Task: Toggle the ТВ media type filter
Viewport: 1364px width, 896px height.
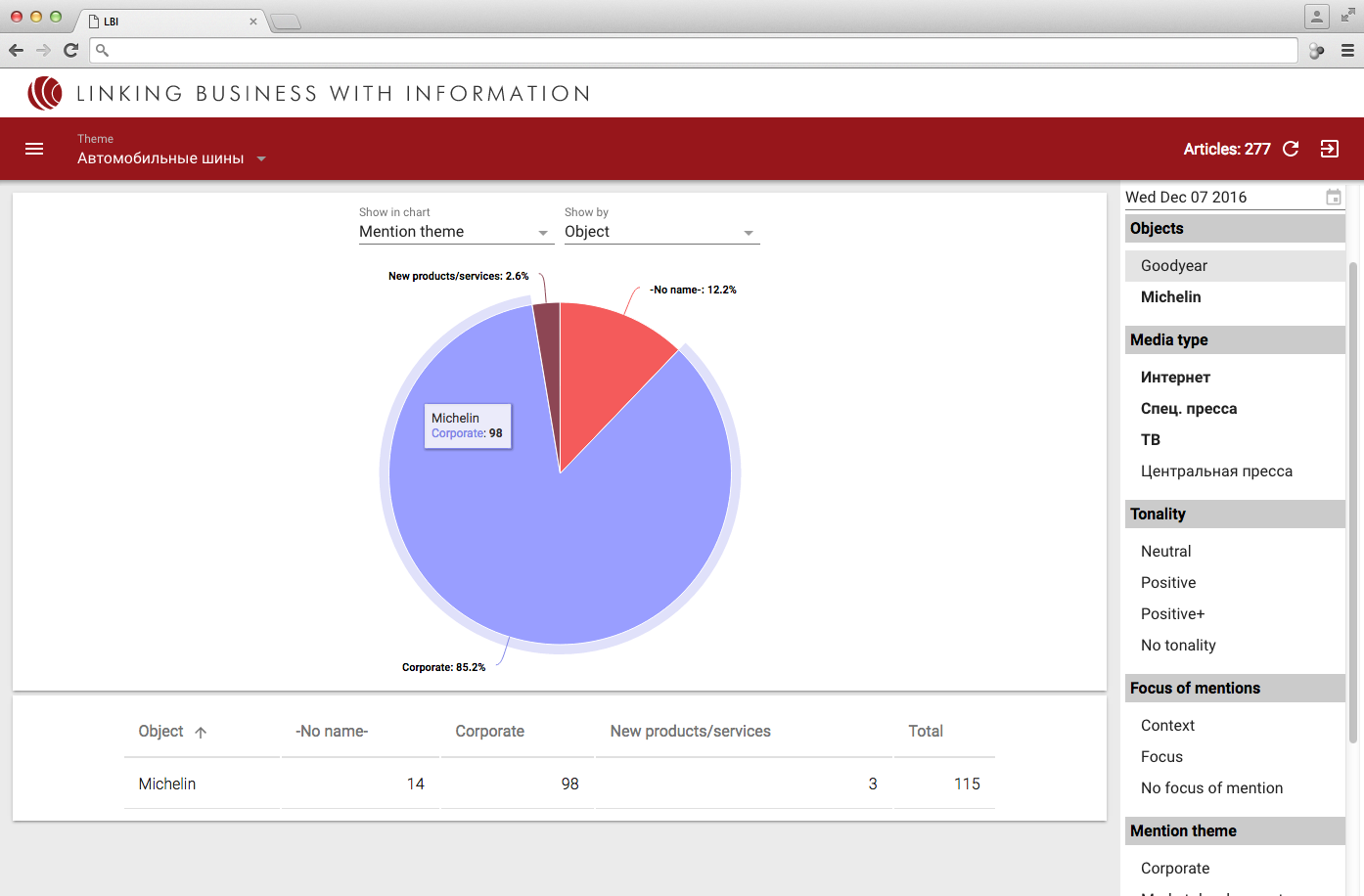Action: coord(1235,440)
